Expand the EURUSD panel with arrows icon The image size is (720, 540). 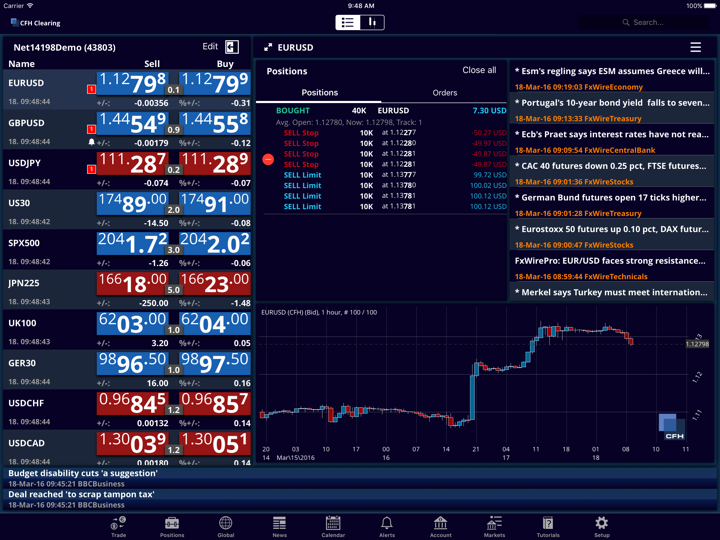coord(268,47)
